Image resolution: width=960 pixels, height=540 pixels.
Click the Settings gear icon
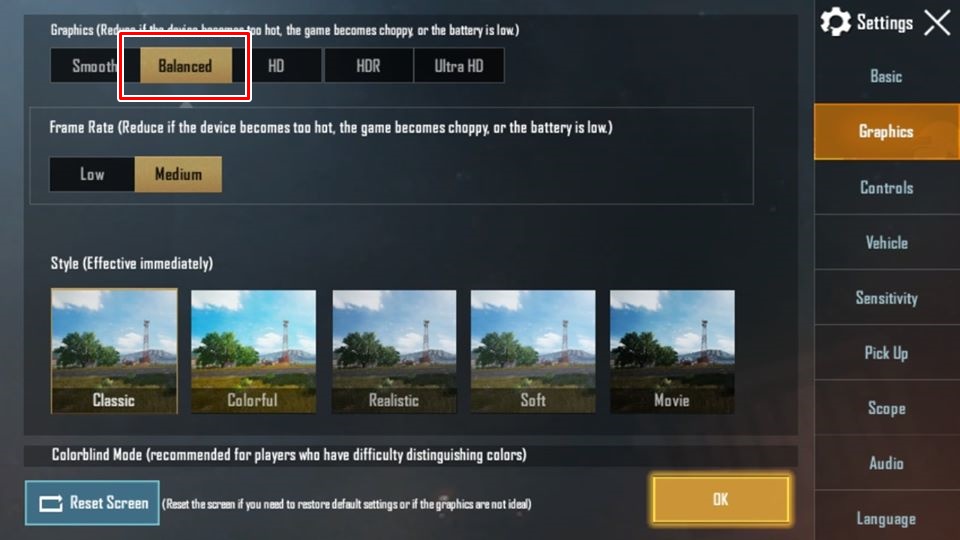835,23
